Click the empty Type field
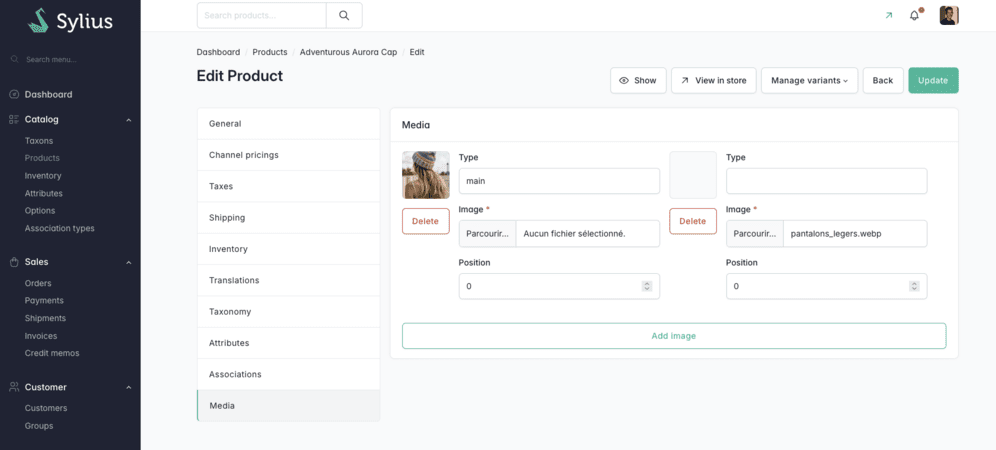 click(x=826, y=181)
